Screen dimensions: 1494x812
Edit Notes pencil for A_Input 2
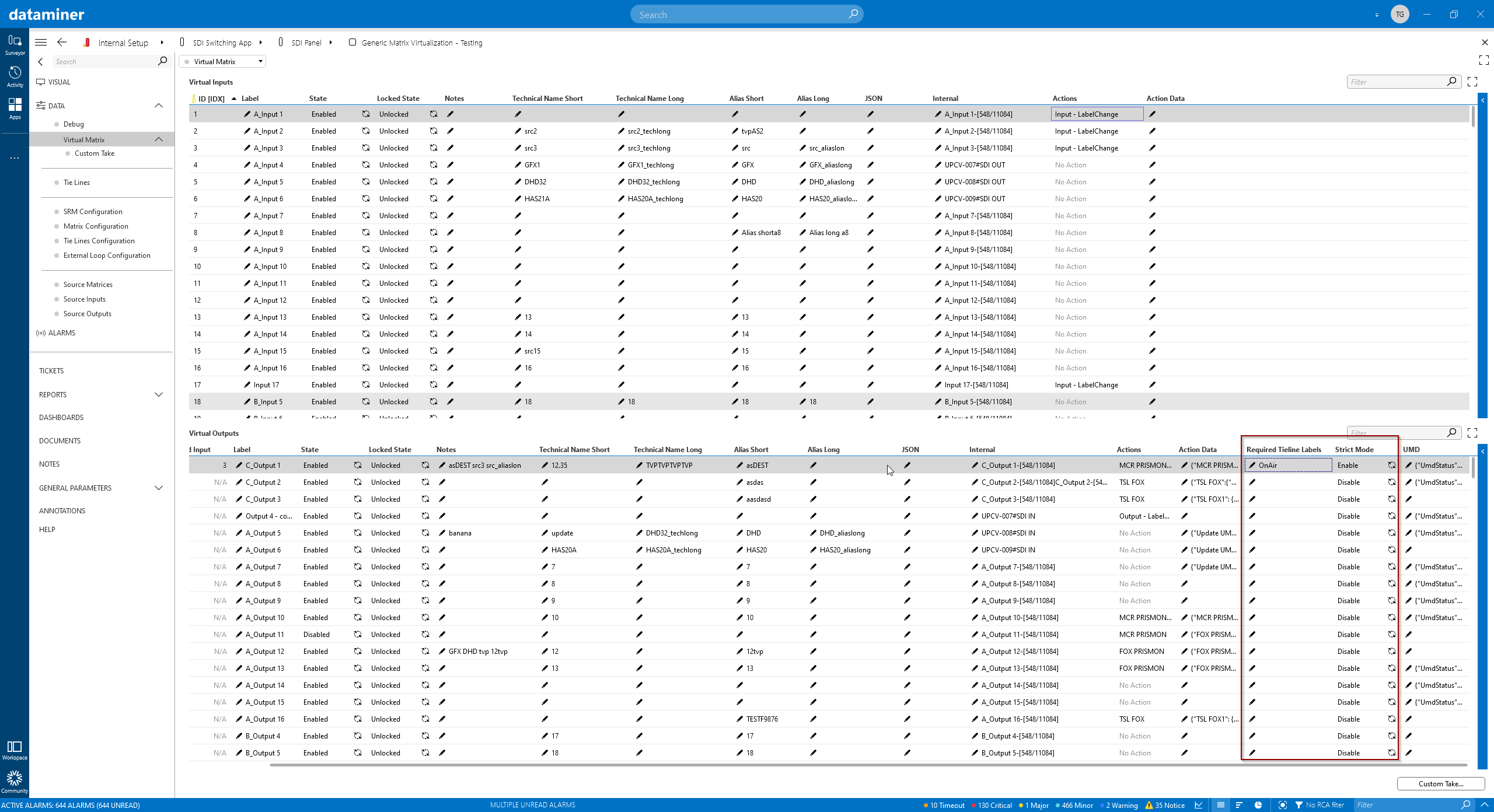point(451,131)
